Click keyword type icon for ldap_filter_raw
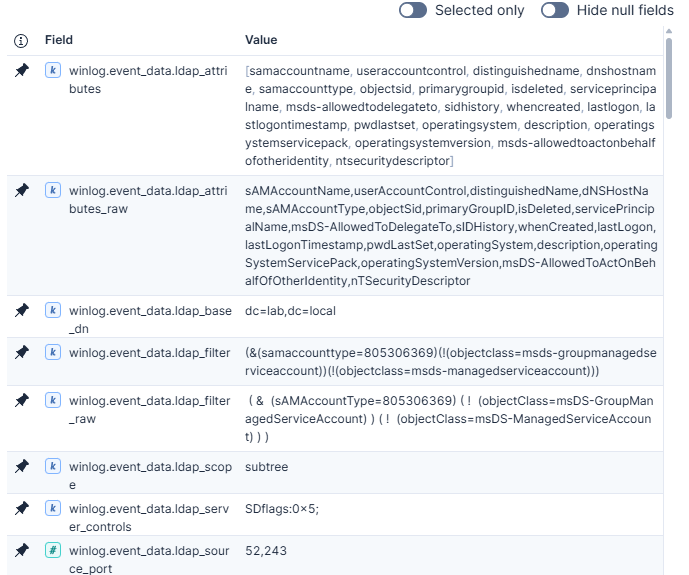 point(53,400)
